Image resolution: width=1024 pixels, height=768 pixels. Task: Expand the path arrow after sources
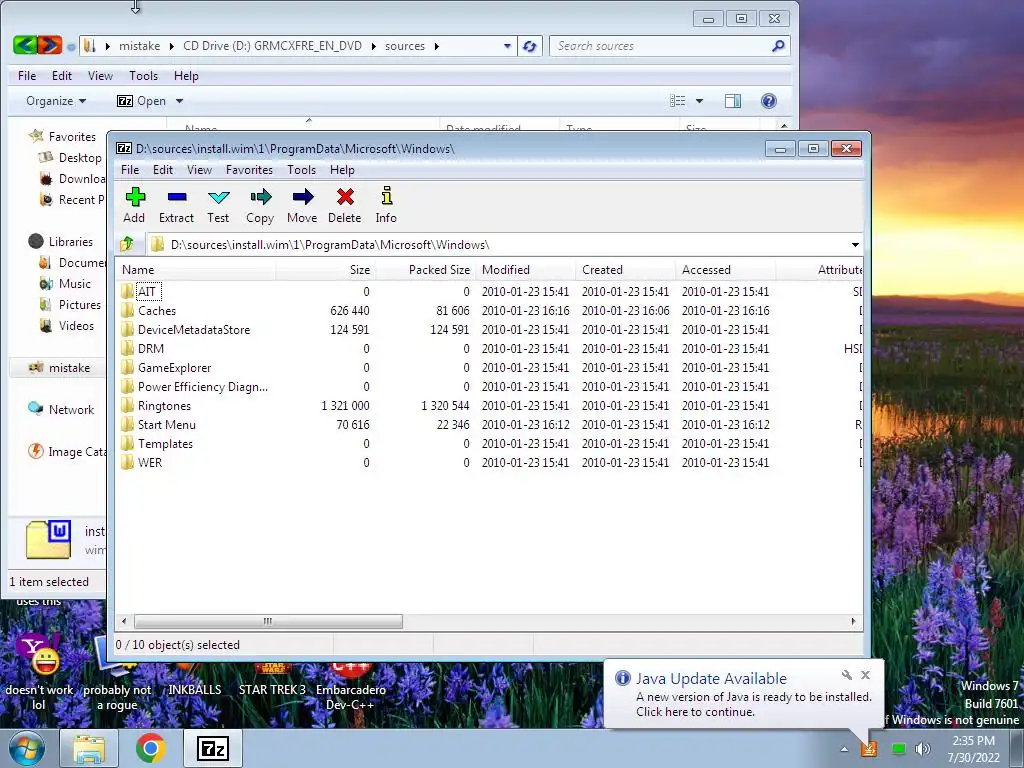coord(437,46)
